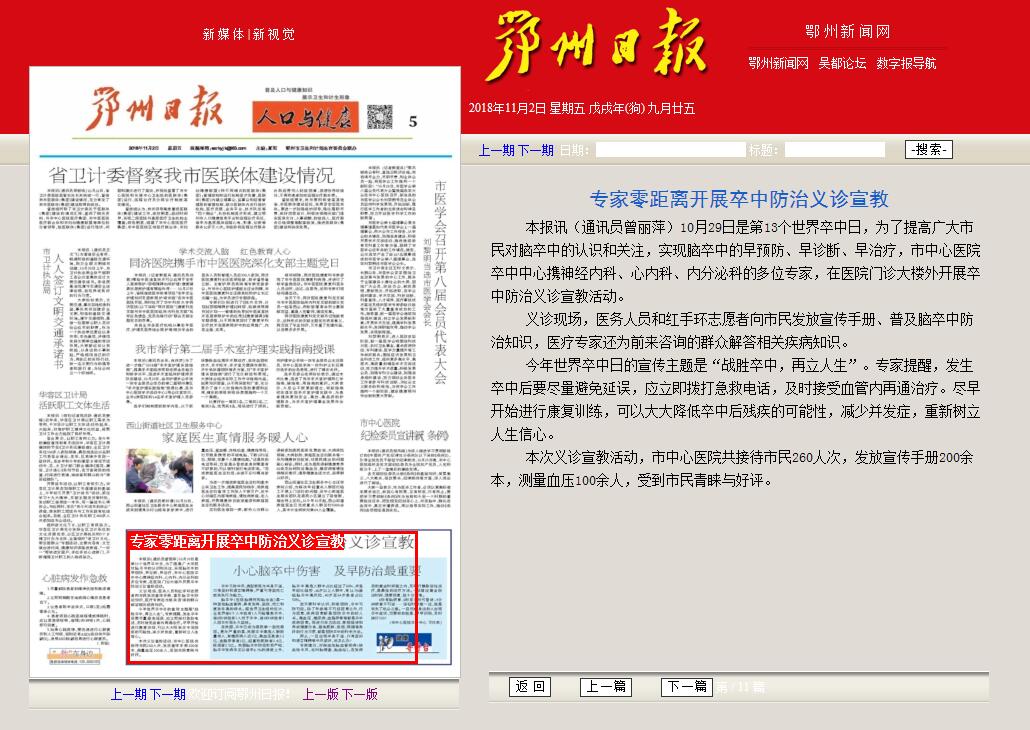This screenshot has width=1030, height=730.
Task: Open the article 纪检委员宣讲新条例
Action: pyautogui.click(x=405, y=435)
